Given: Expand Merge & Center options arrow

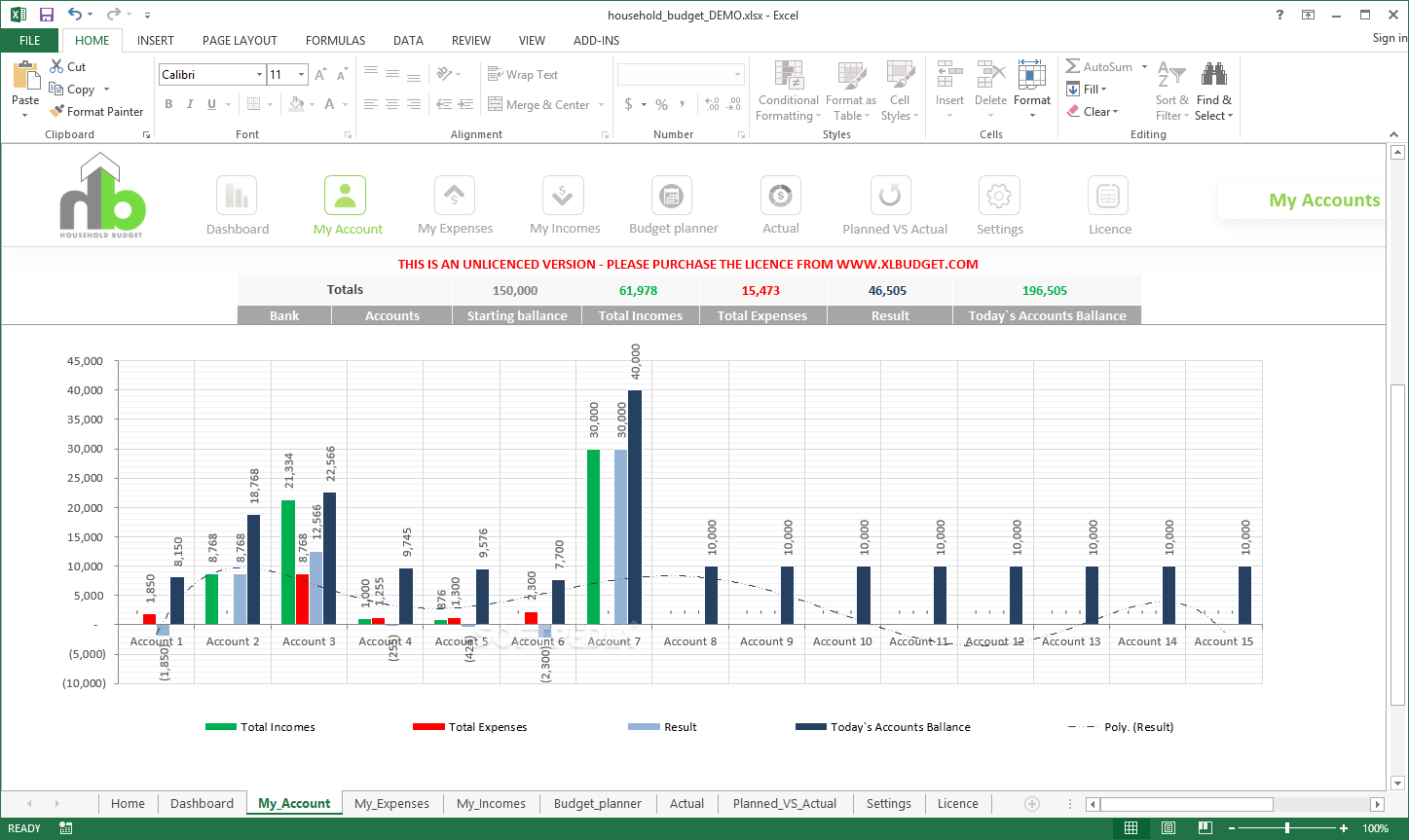Looking at the screenshot, I should pyautogui.click(x=601, y=104).
